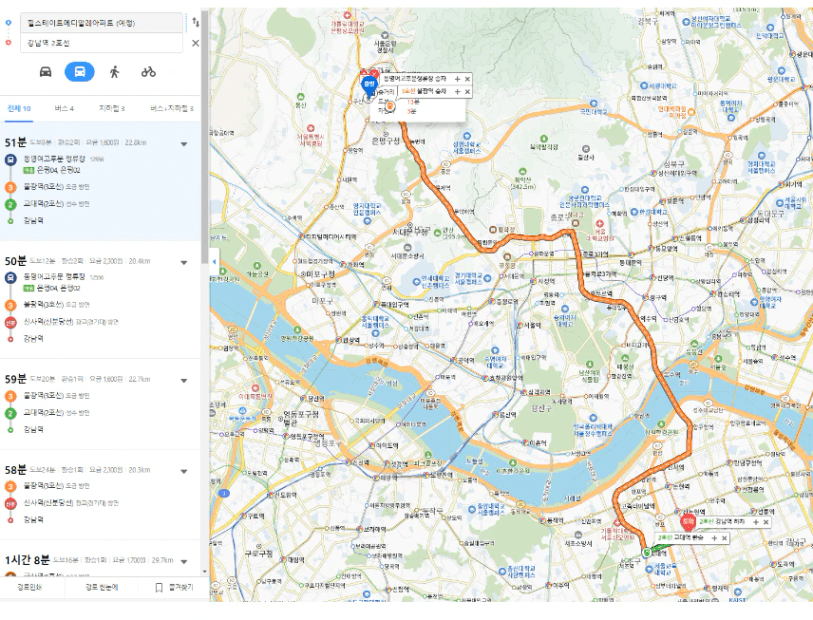The height and width of the screenshot is (620, 813).
Task: Click plus on 교대역 transfer popup
Action: [x=714, y=538]
